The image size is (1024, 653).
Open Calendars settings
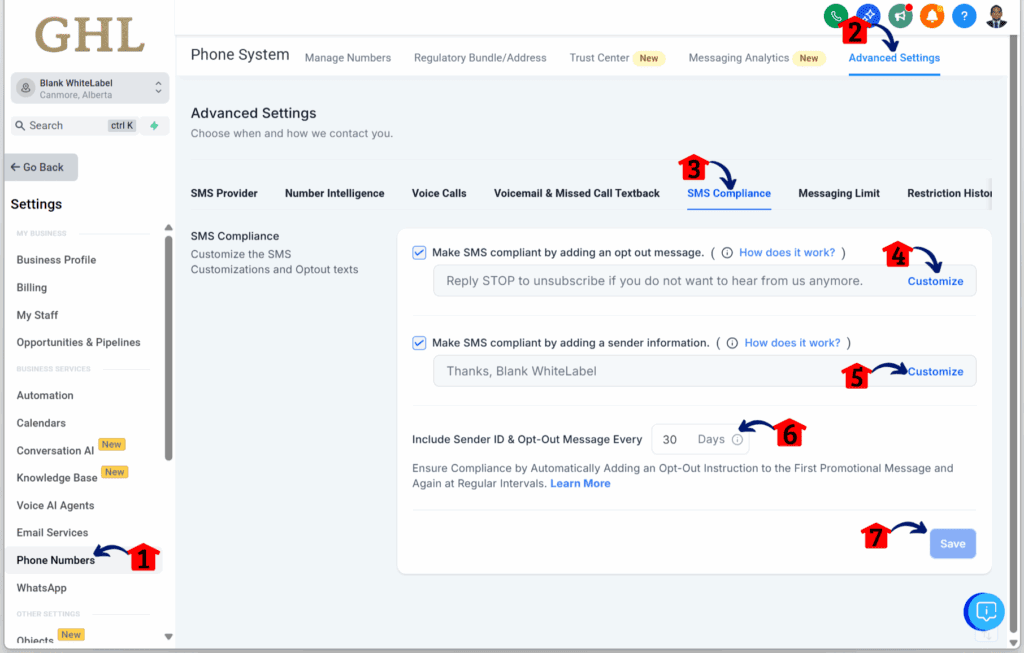41,423
